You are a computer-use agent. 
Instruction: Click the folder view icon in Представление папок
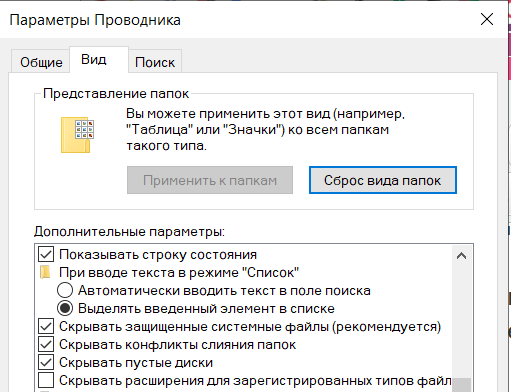click(77, 135)
